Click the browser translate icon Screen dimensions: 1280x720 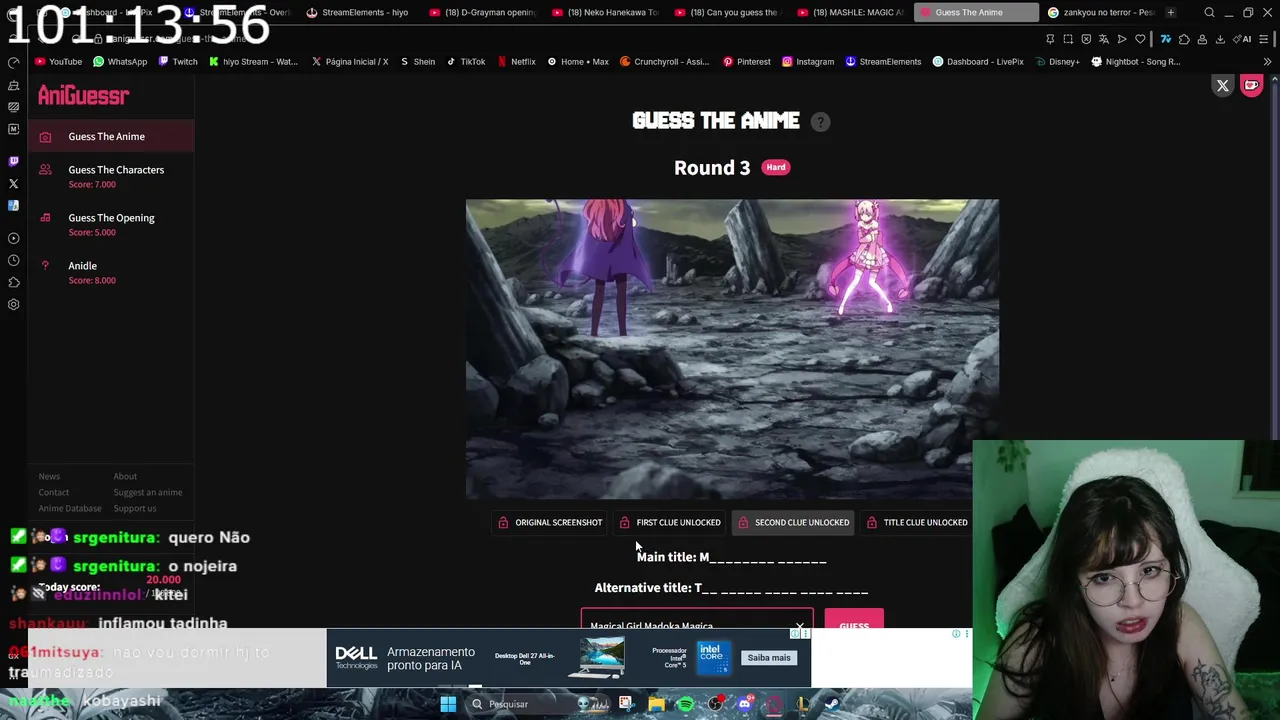(1104, 39)
